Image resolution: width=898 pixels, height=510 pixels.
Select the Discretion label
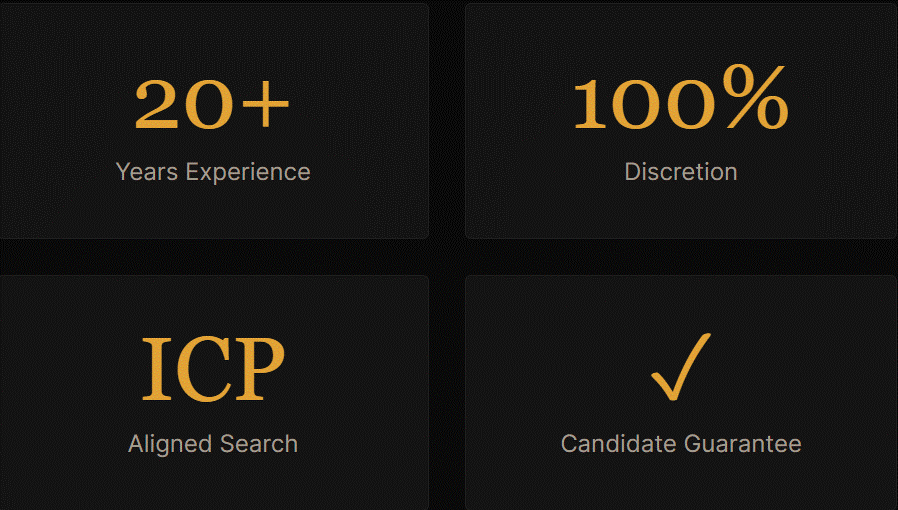(x=681, y=172)
